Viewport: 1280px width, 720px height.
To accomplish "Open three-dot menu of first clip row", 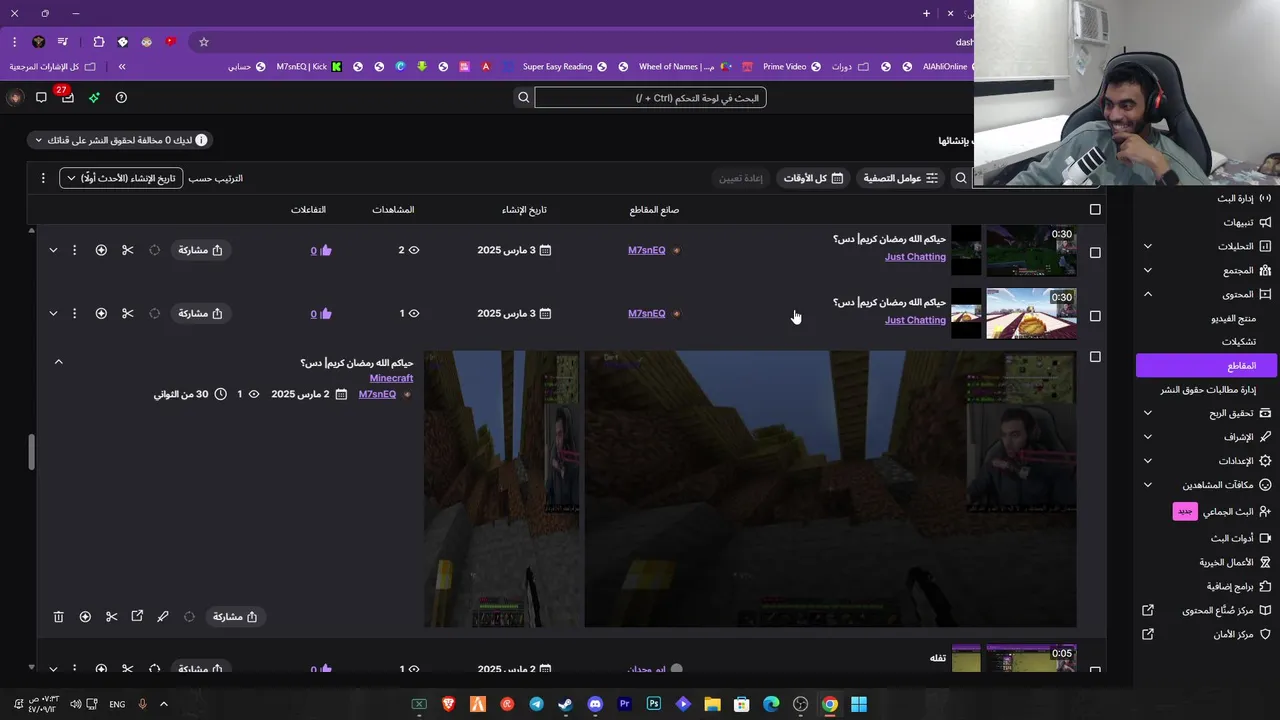I will [x=74, y=250].
